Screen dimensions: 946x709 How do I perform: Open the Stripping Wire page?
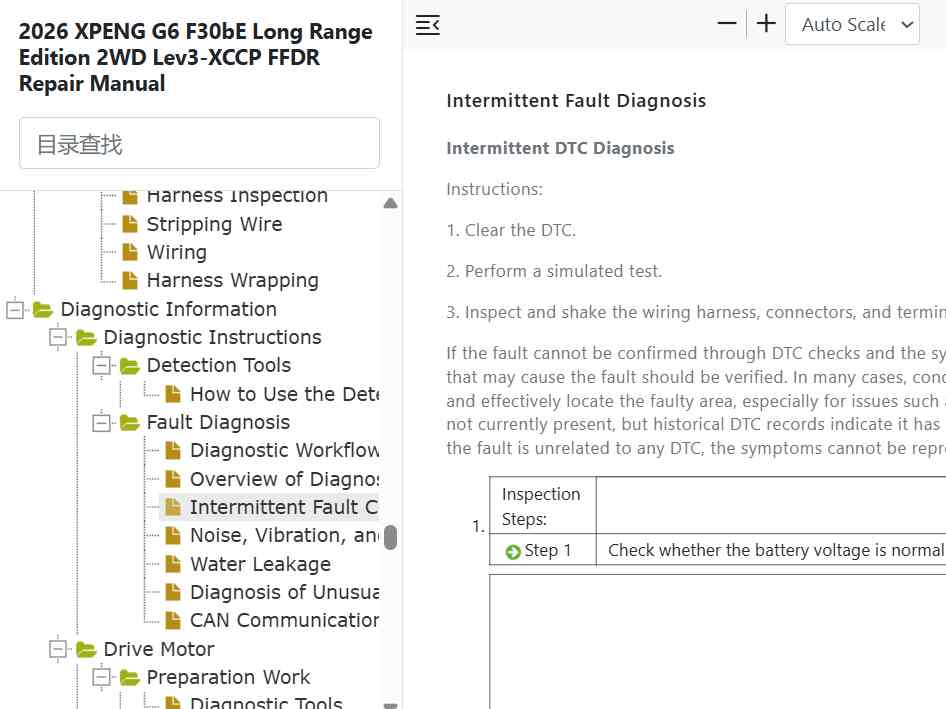[214, 224]
